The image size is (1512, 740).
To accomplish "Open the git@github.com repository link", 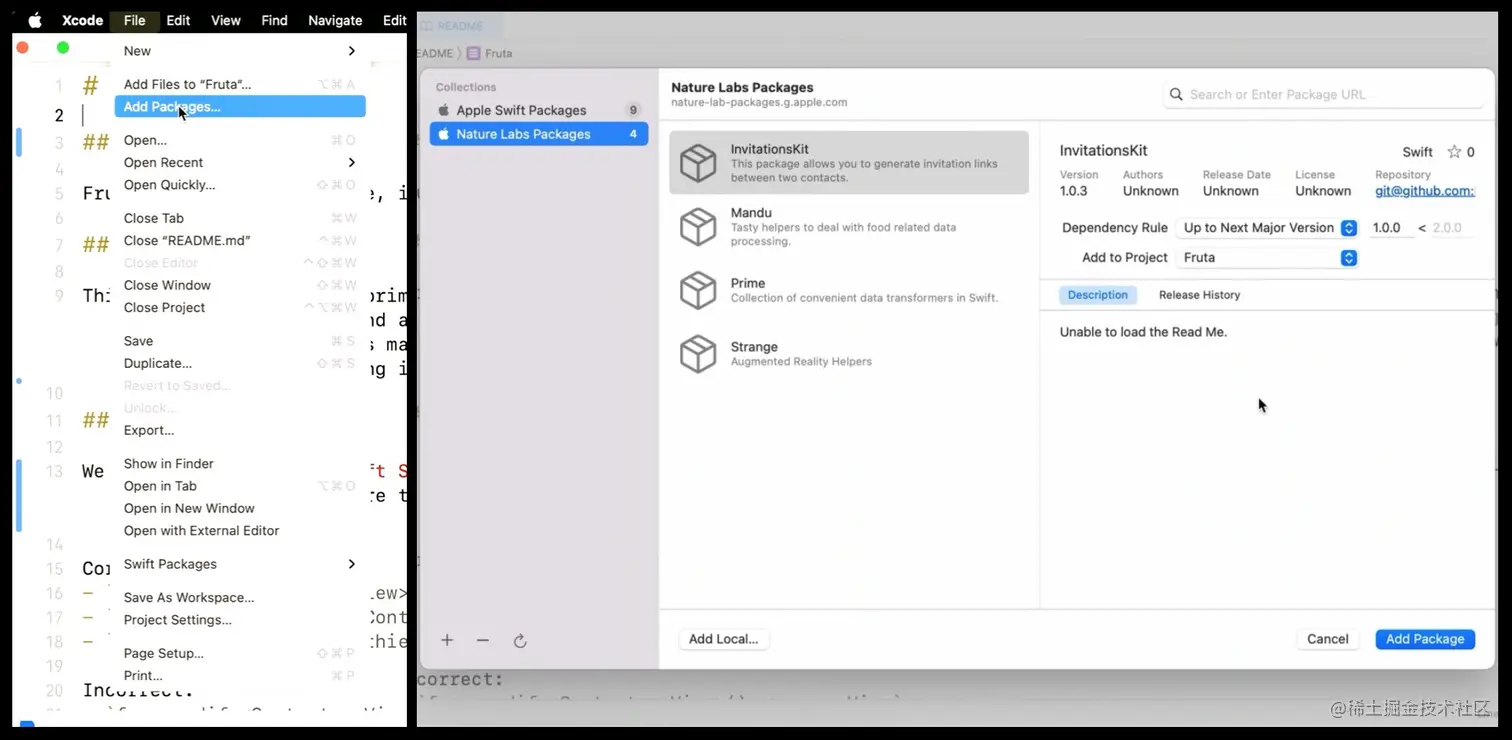I will click(1425, 191).
